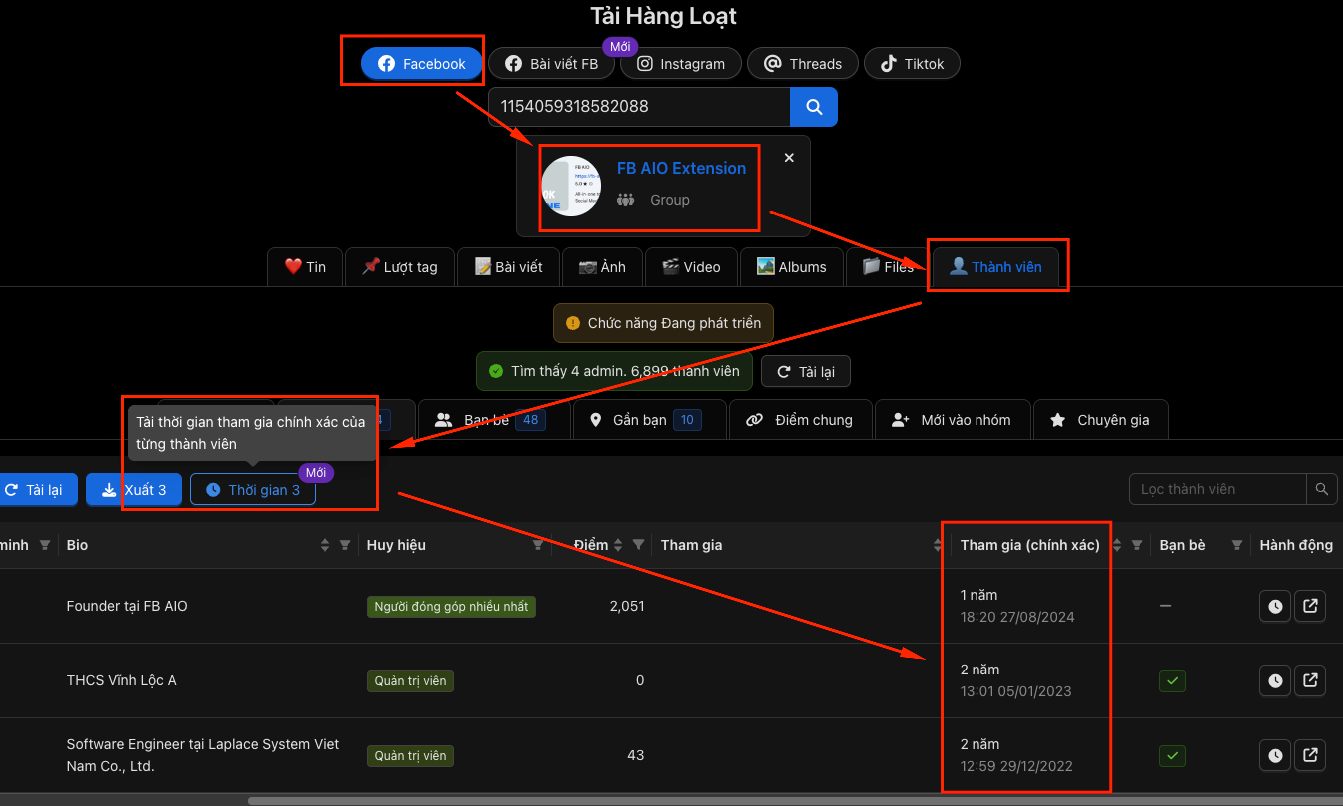This screenshot has height=806, width=1343.
Task: Open external link icon for Founder tại FB AIO row
Action: coord(1310,606)
